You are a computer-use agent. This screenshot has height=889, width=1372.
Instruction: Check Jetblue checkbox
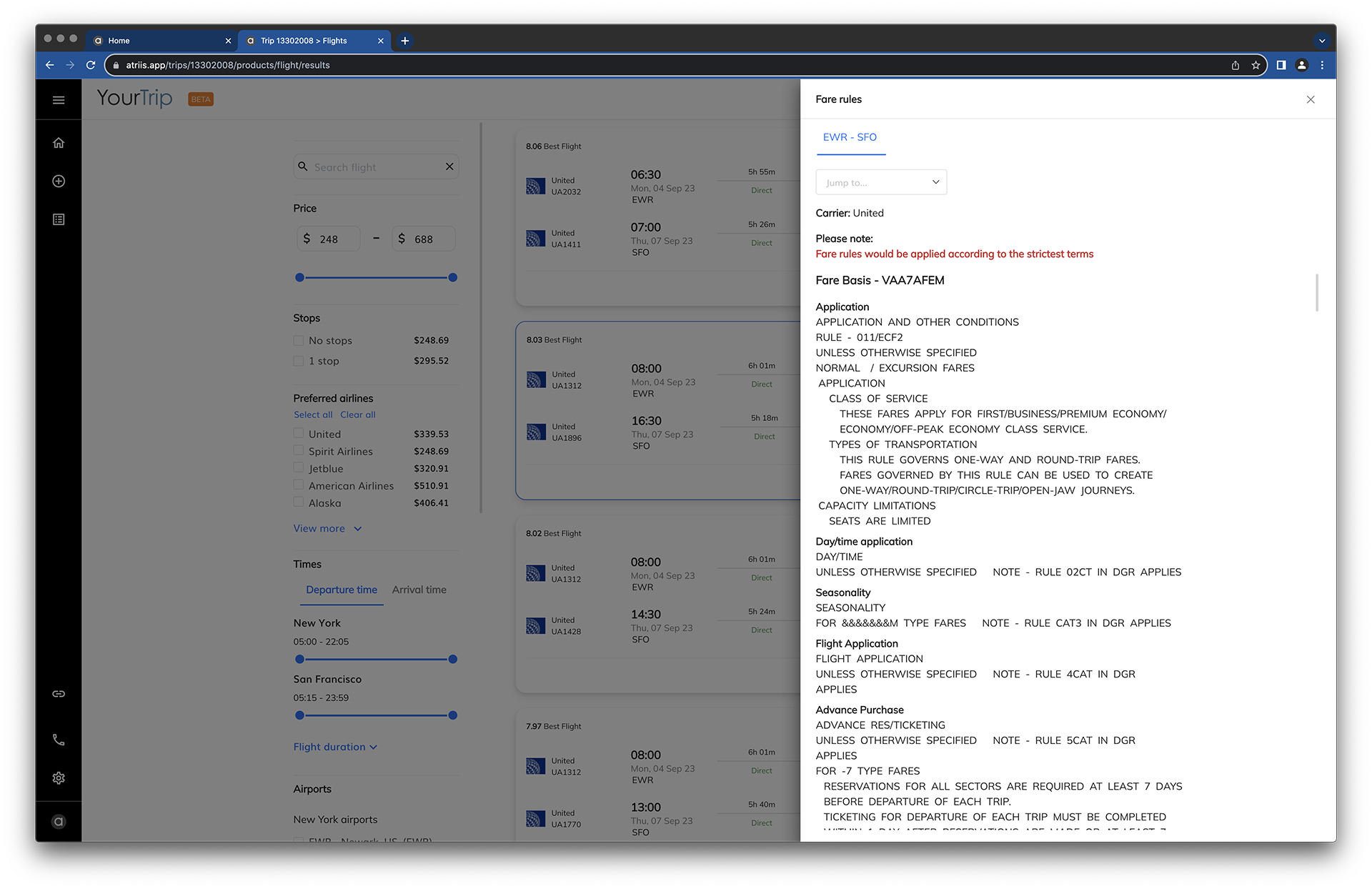pyautogui.click(x=299, y=467)
